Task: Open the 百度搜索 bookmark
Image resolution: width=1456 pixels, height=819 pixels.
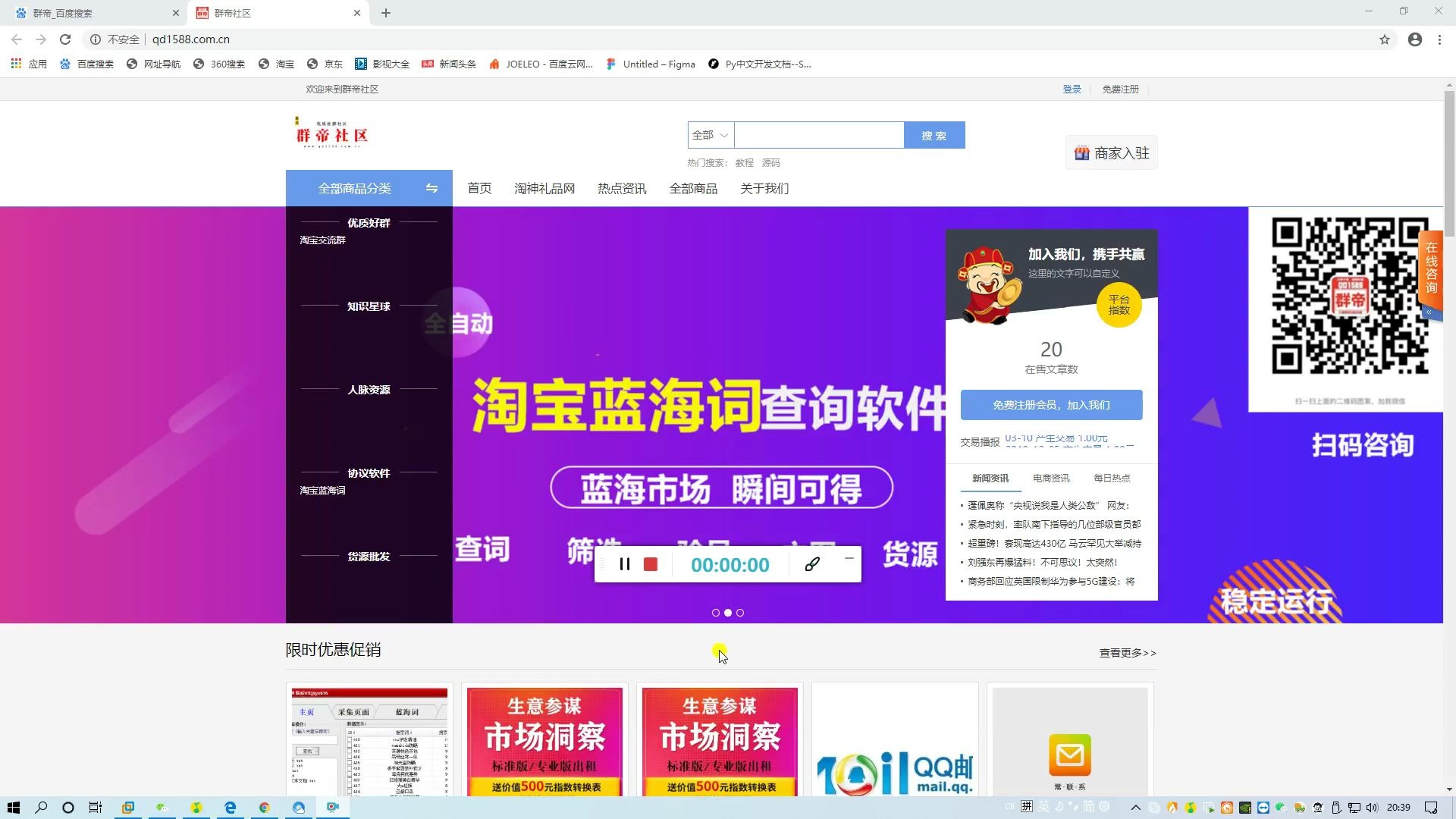Action: tap(87, 64)
